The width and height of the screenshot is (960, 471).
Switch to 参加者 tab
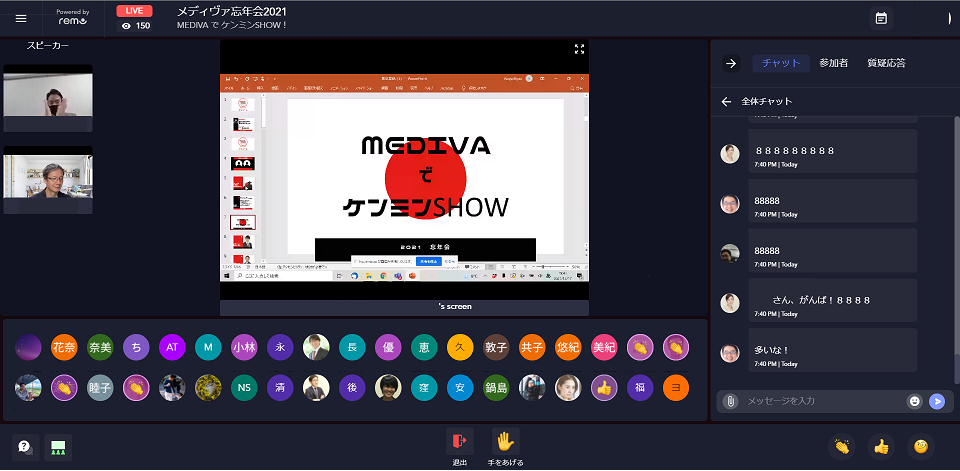(834, 63)
